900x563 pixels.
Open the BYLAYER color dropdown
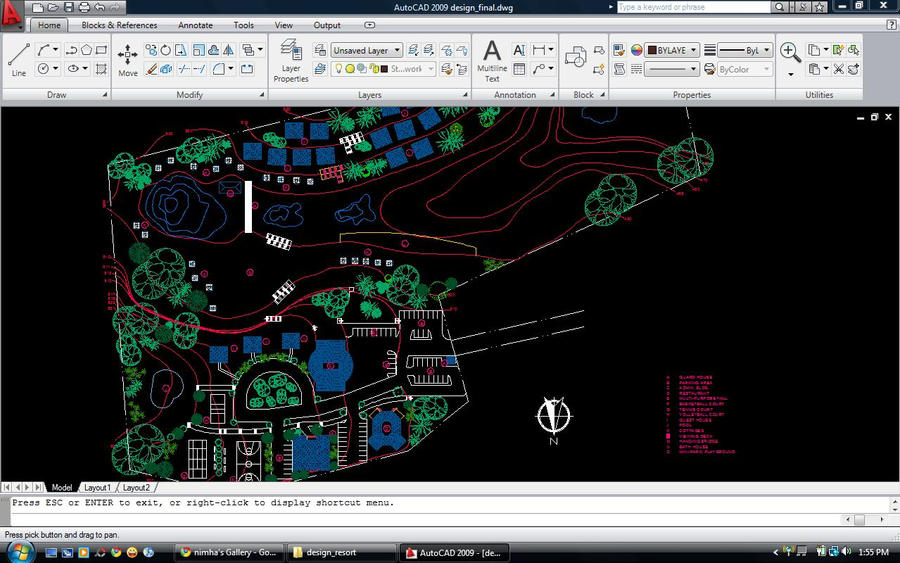pos(672,50)
